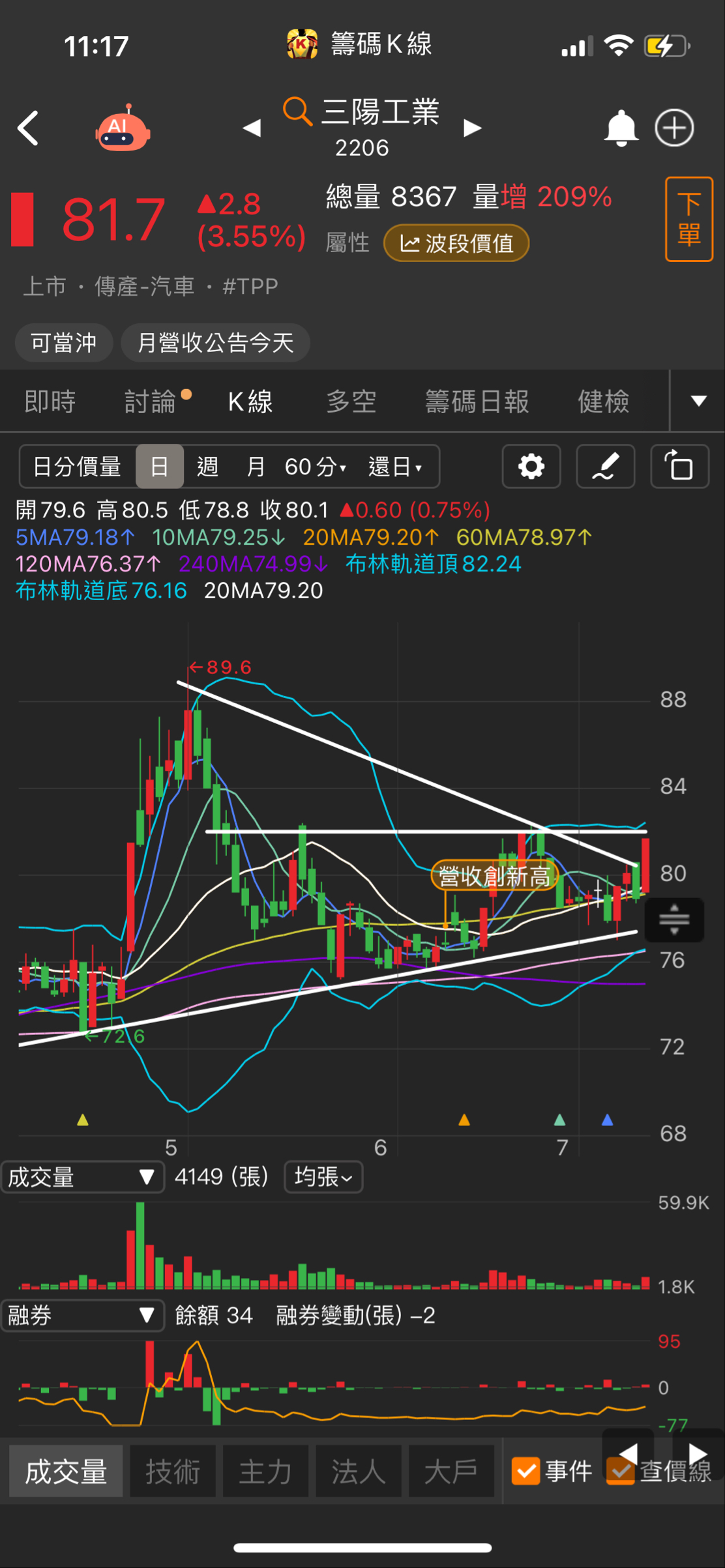This screenshot has height=1568, width=725.
Task: Switch to the next stock with right triangle
Action: (x=473, y=128)
